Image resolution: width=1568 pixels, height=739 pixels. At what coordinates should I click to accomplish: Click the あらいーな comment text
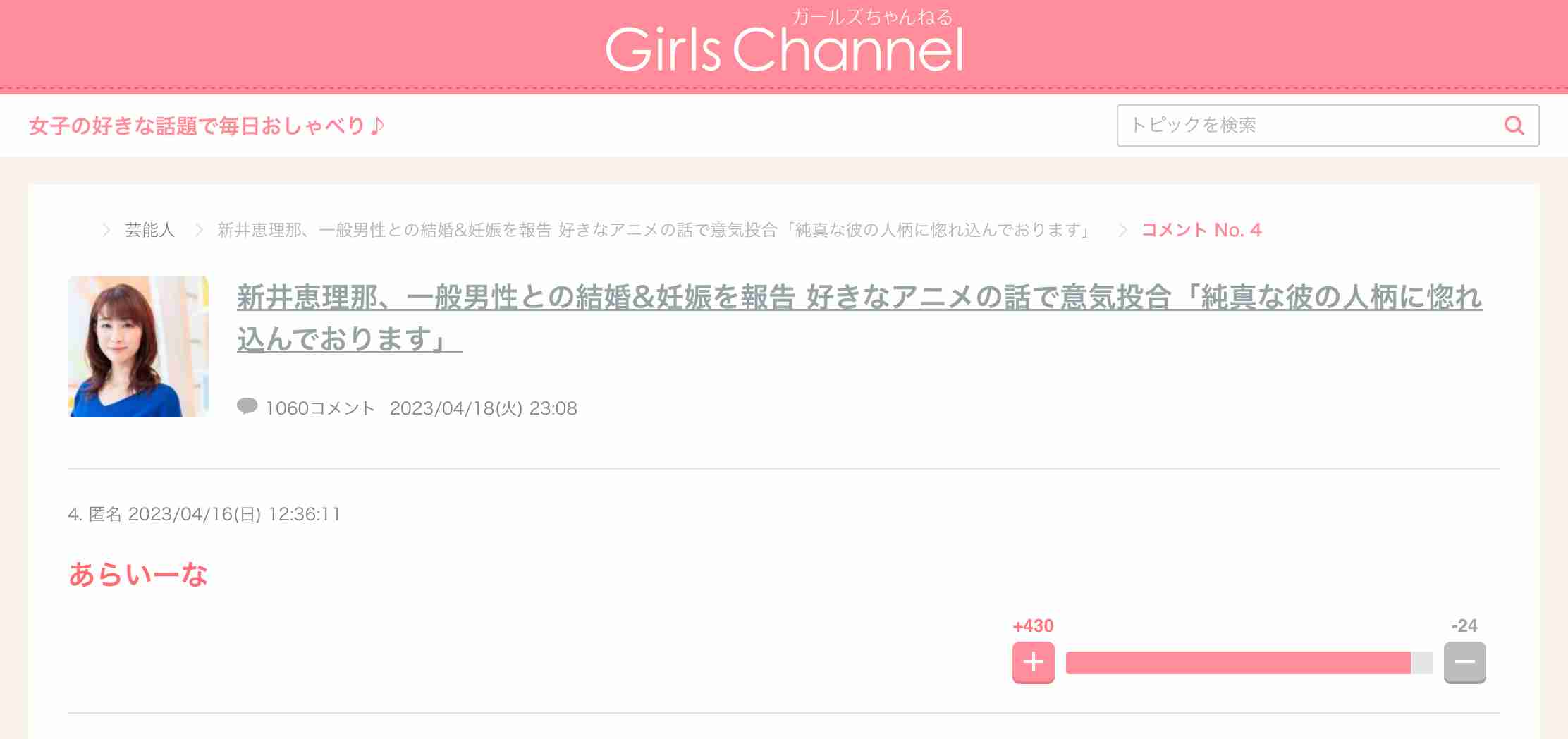pos(138,574)
